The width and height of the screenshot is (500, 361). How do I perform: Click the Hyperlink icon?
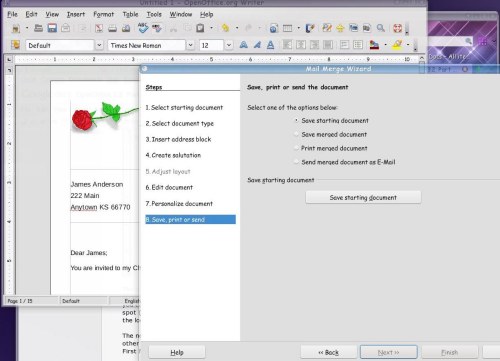[x=273, y=28]
